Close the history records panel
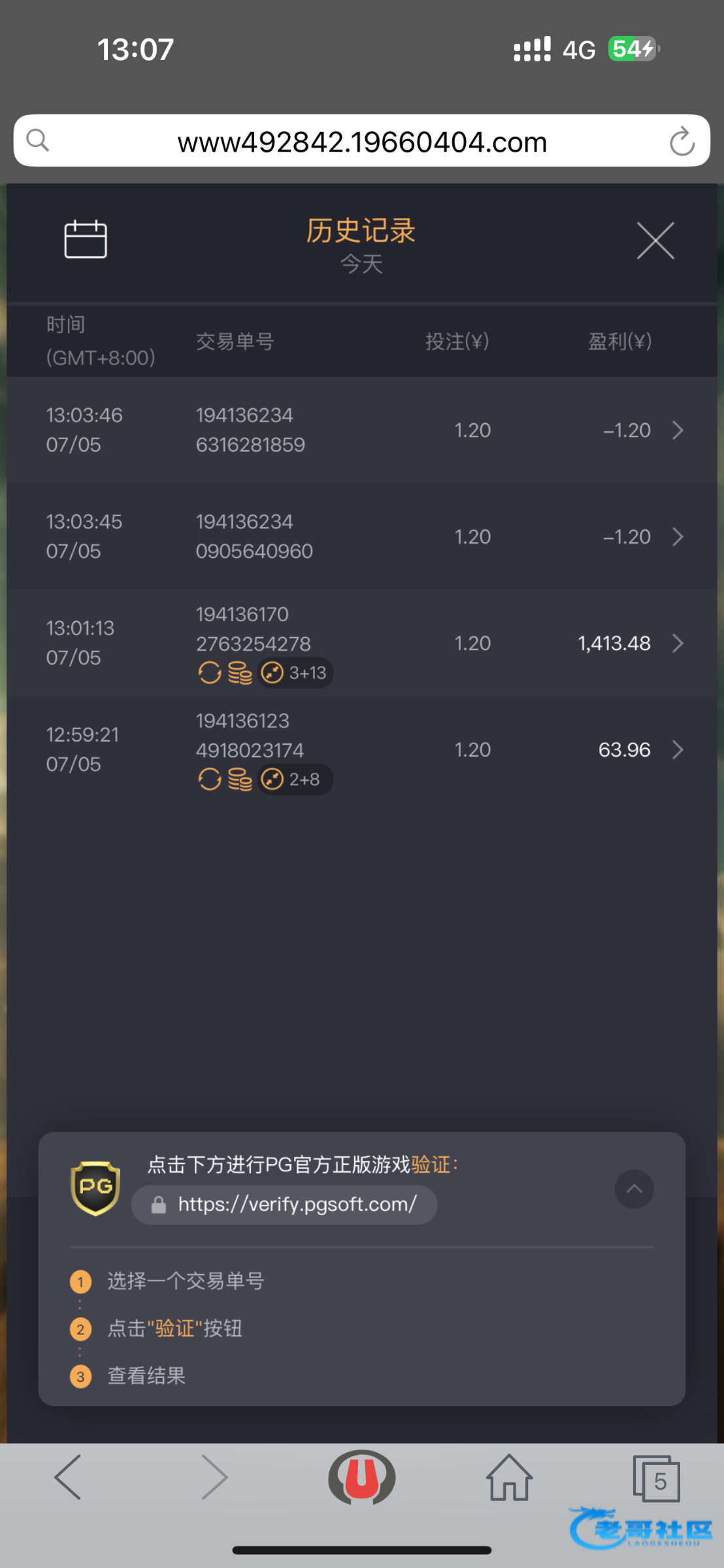The height and width of the screenshot is (1568, 724). [x=655, y=240]
